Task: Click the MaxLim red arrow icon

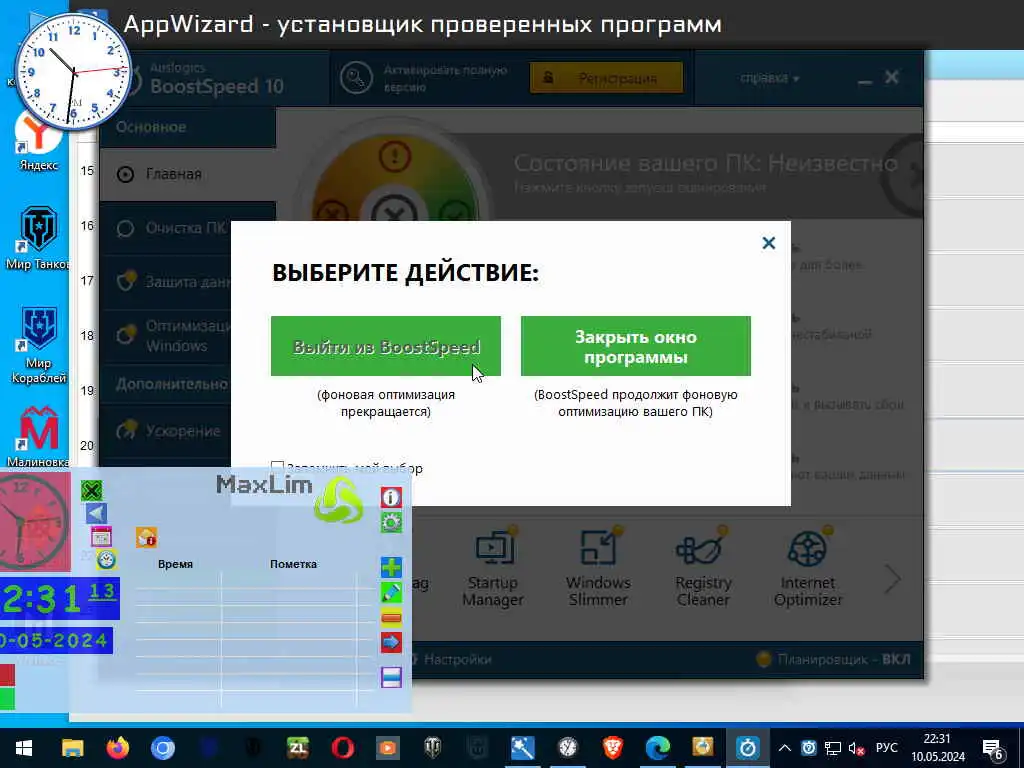Action: pos(391,643)
